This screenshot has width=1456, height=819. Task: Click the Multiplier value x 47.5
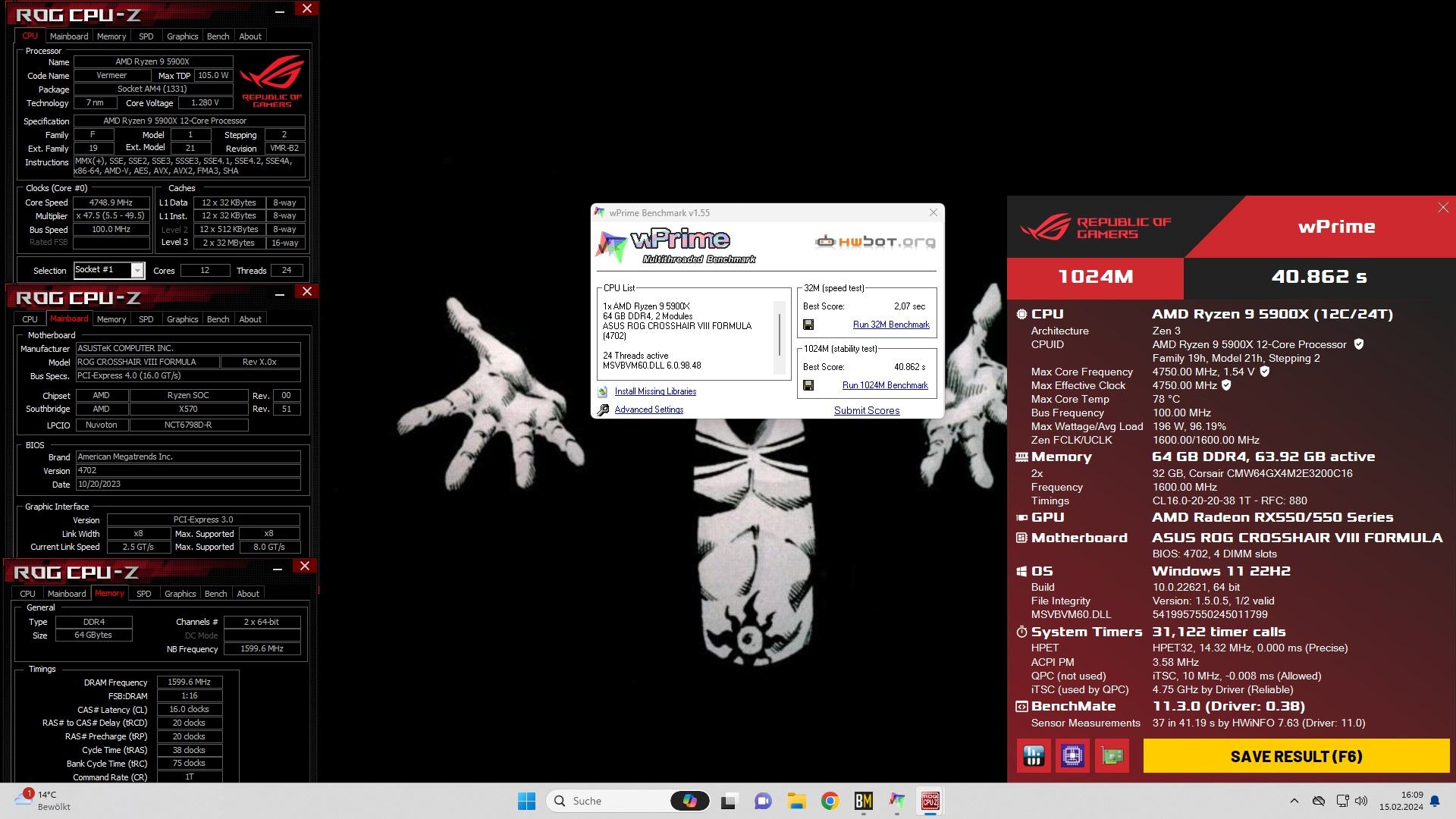[x=111, y=216]
